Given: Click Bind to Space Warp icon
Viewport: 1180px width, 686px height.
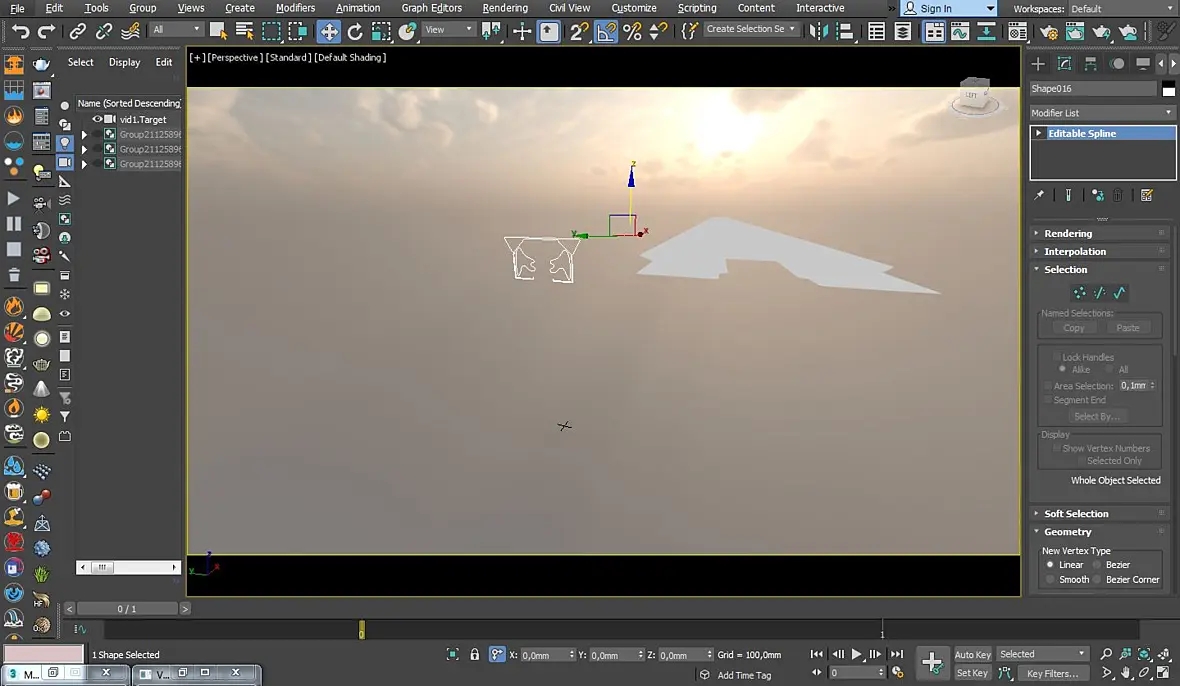Looking at the screenshot, I should (130, 32).
